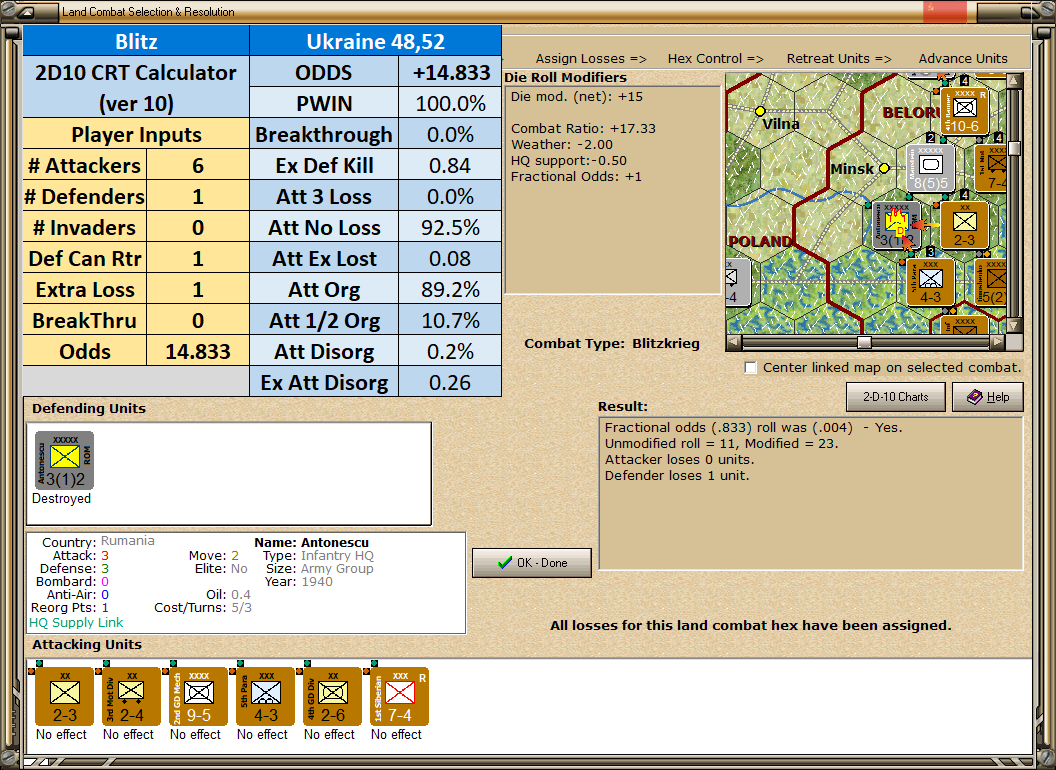Click the map scroll left arrow
Screen dimensions: 1056x770
click(734, 342)
